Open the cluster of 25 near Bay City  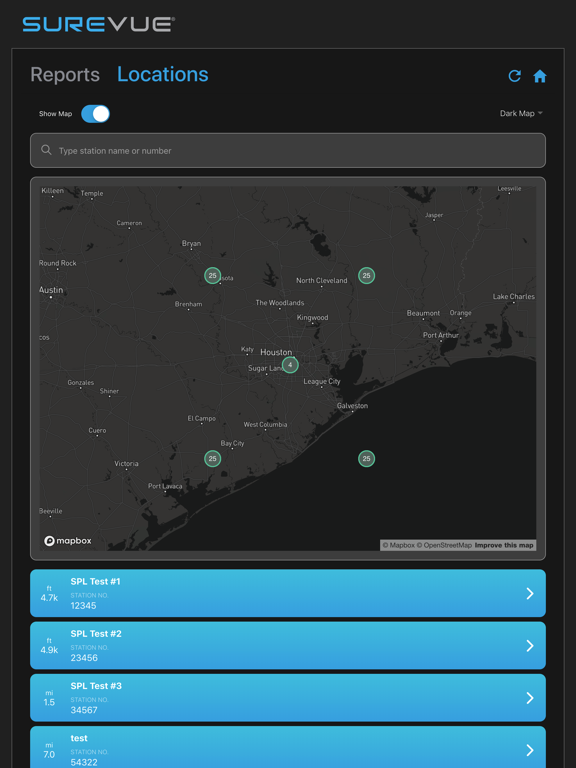pos(213,458)
